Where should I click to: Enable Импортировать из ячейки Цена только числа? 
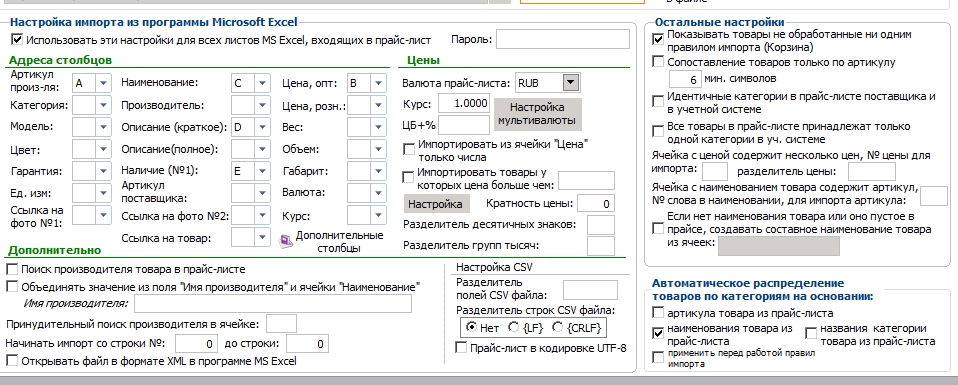[409, 150]
